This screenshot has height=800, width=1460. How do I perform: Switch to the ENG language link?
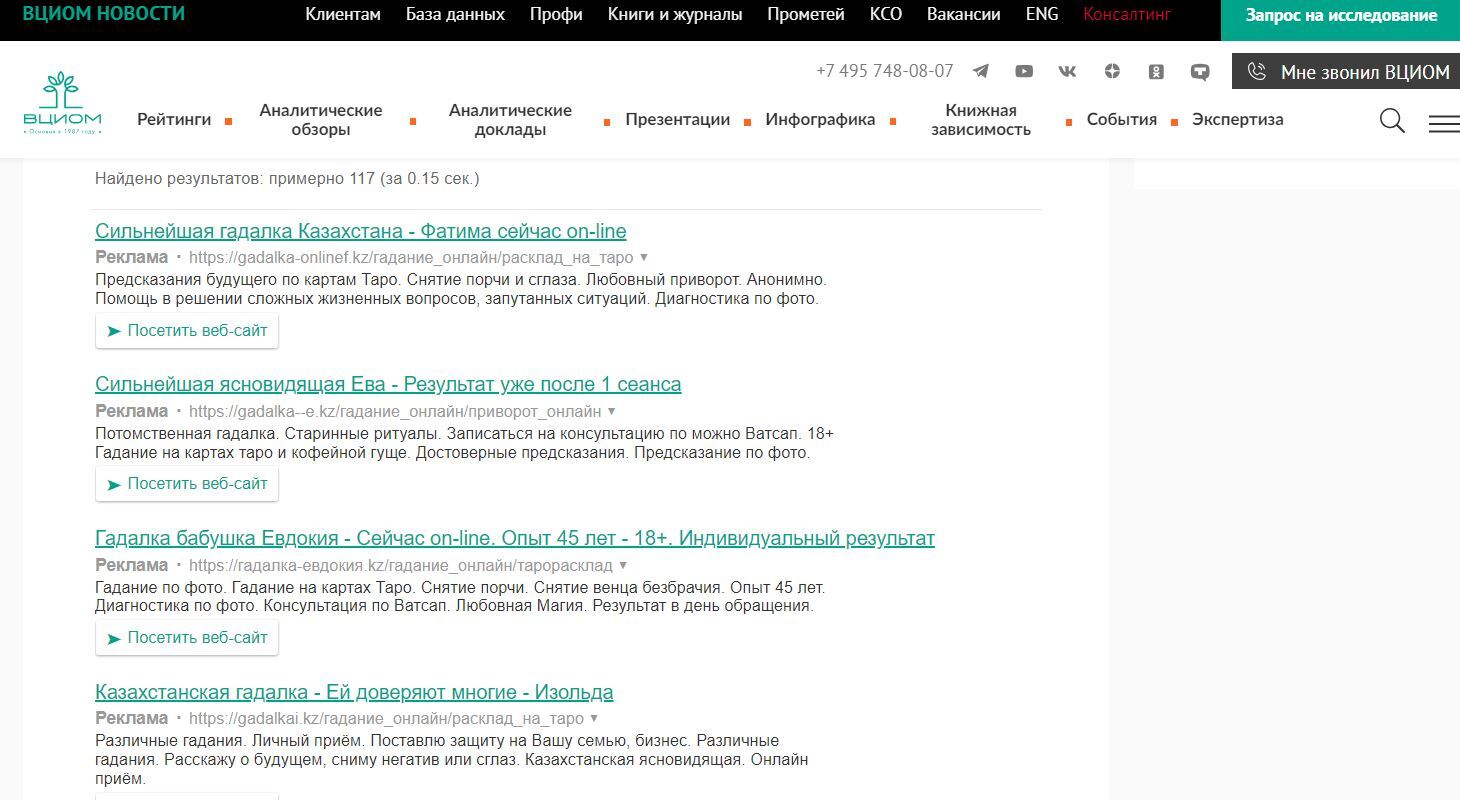click(1042, 14)
